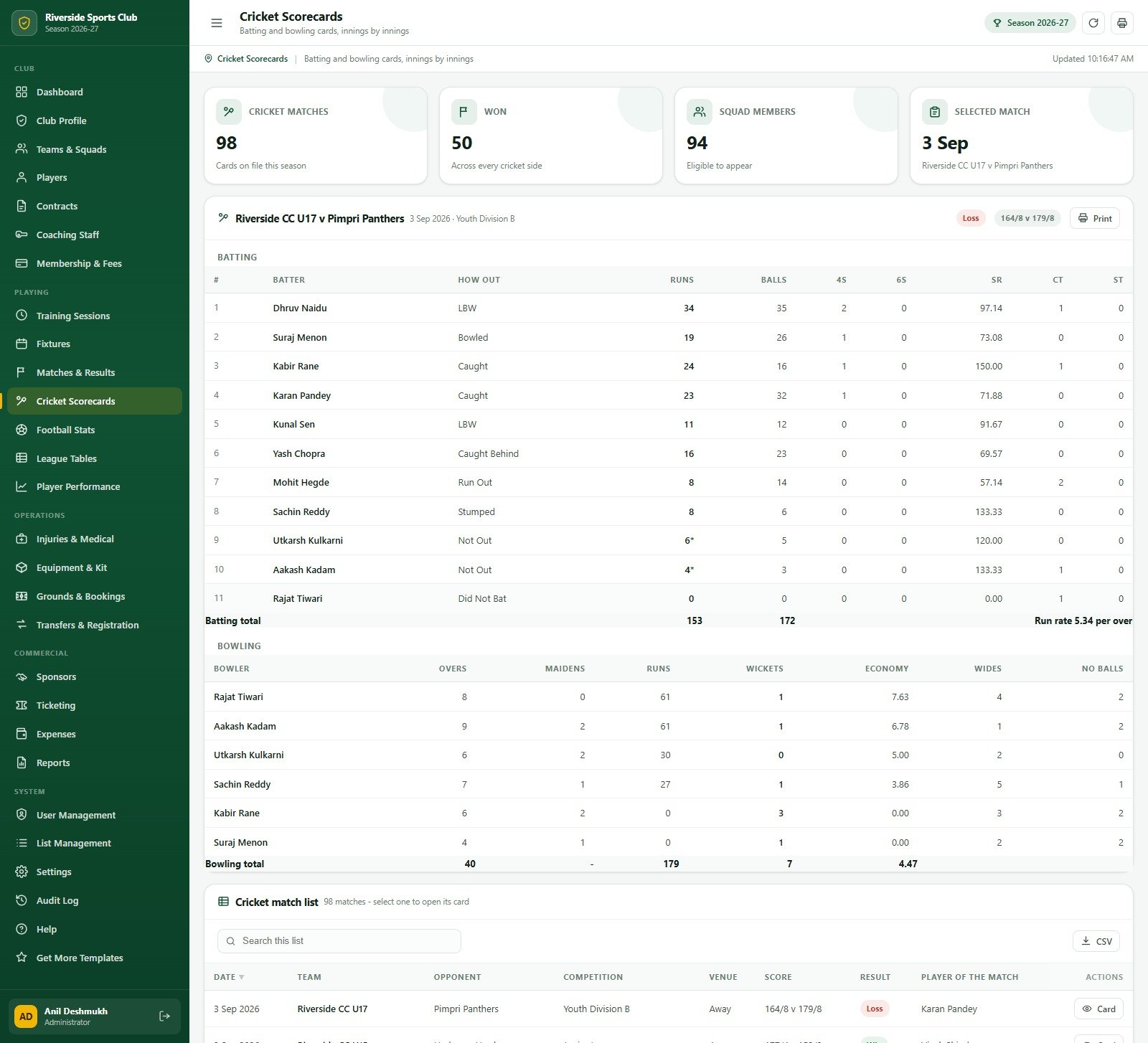Click the SR column header
This screenshot has width=1148, height=1043.
[x=996, y=280]
